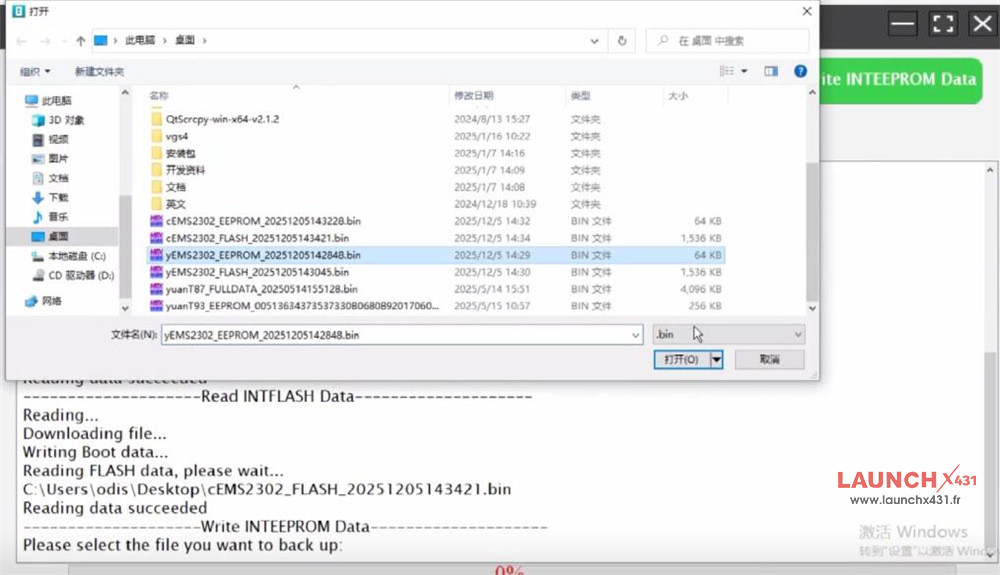Select yEMS2302_EEPROM_20251205142848.bin in the file list
This screenshot has height=575, width=1000.
pos(436,255)
